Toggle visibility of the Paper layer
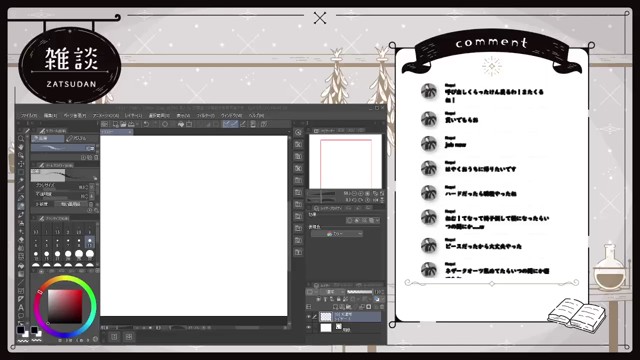The height and width of the screenshot is (360, 640). point(309,327)
